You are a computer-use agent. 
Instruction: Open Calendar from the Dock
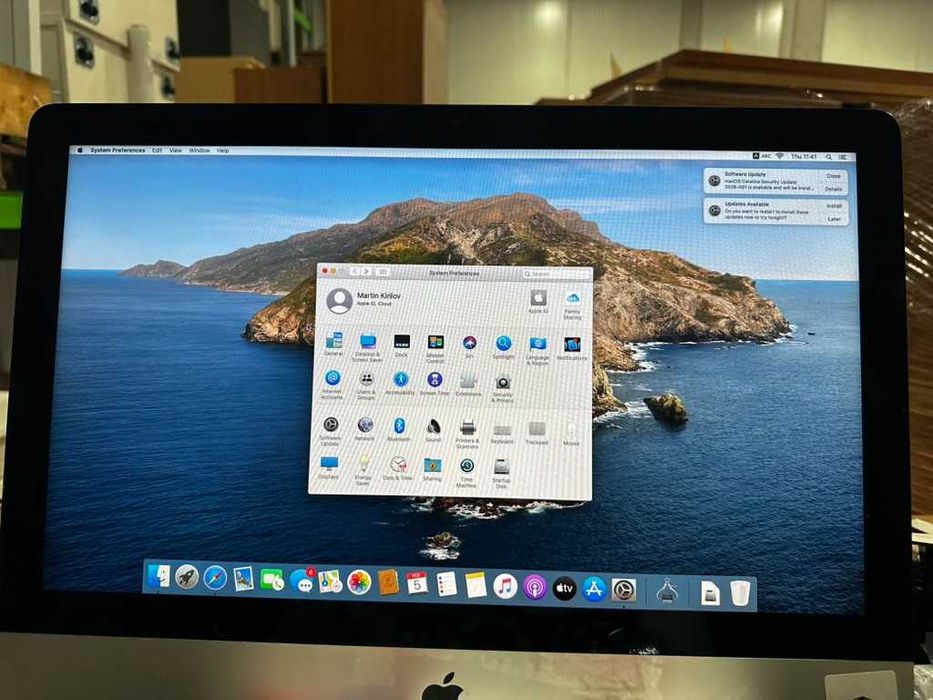coord(417,584)
